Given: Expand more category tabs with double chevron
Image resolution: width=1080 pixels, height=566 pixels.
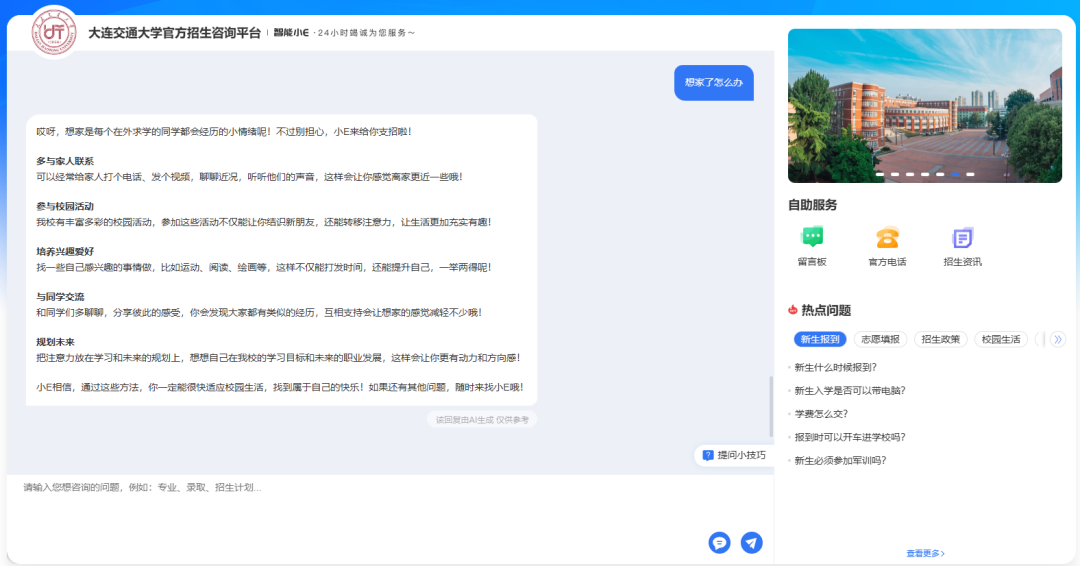Looking at the screenshot, I should pos(1058,339).
